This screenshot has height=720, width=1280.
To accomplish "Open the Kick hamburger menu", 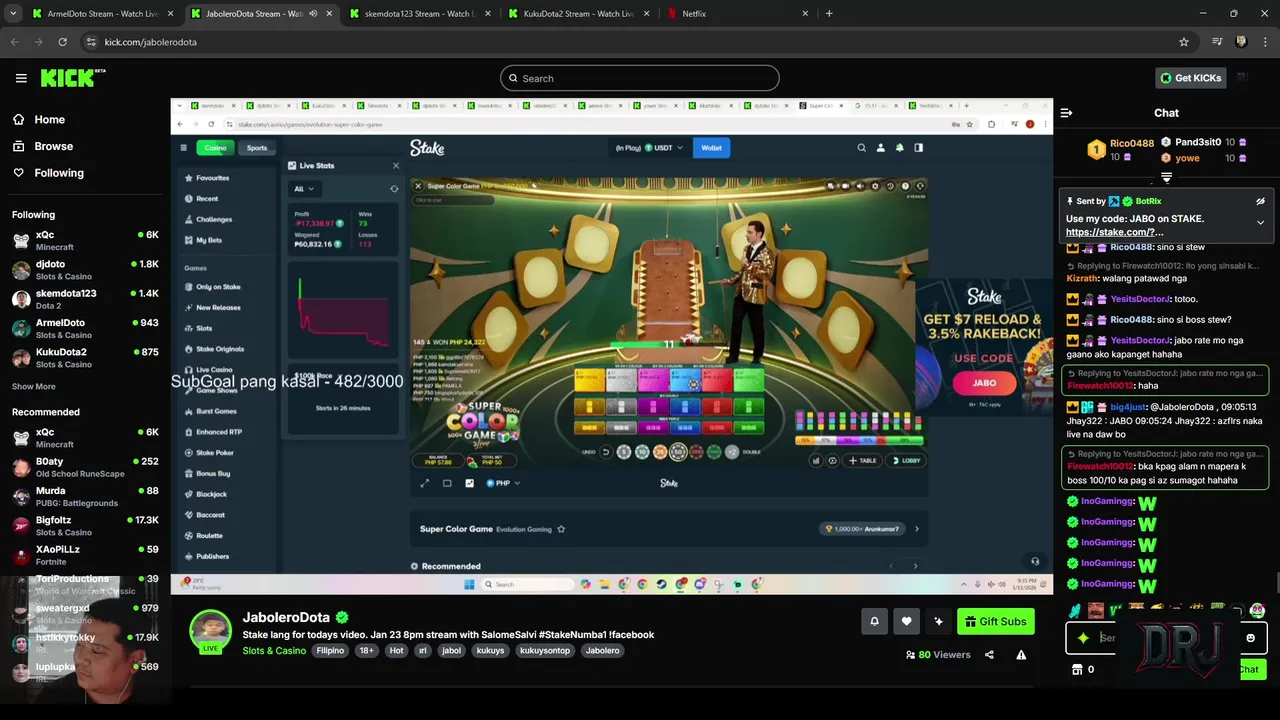I will [21, 78].
